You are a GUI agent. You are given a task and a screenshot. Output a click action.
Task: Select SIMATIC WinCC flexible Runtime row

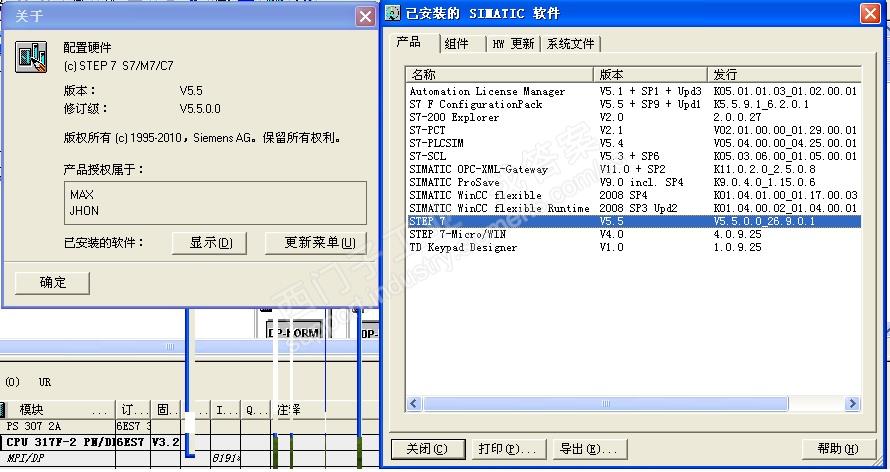633,208
